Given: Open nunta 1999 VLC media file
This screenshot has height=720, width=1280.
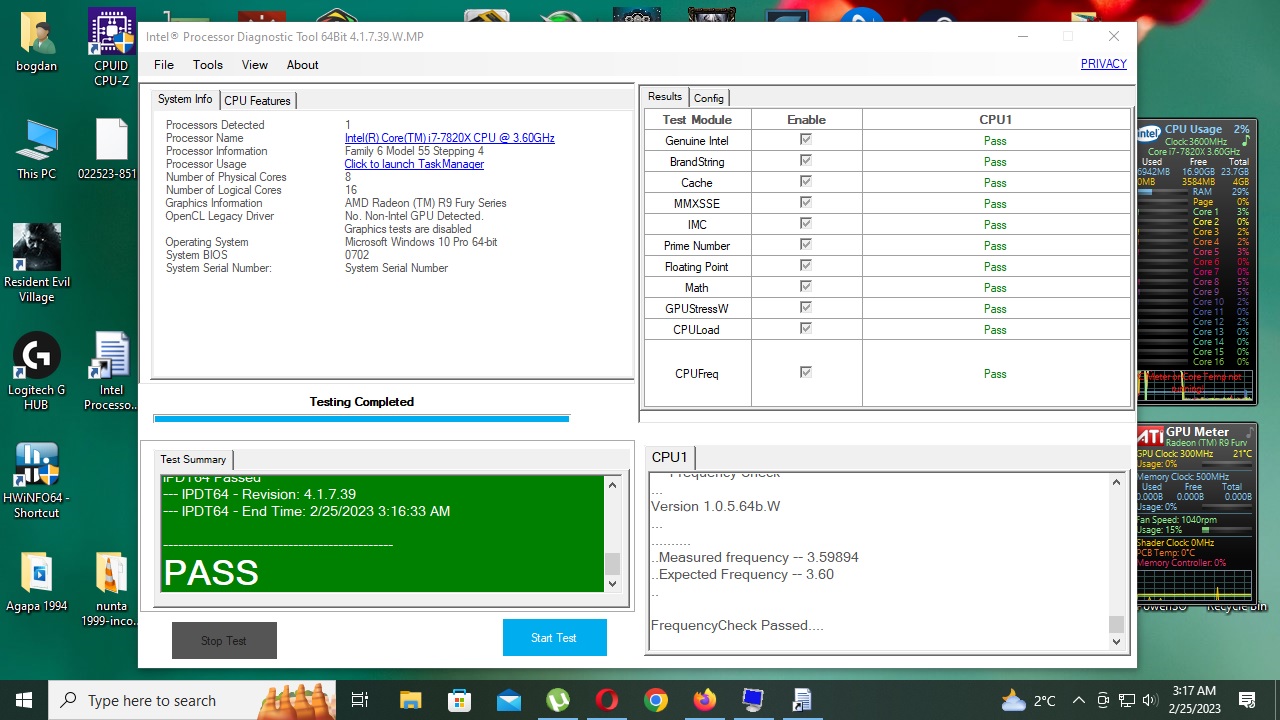Looking at the screenshot, I should (111, 590).
